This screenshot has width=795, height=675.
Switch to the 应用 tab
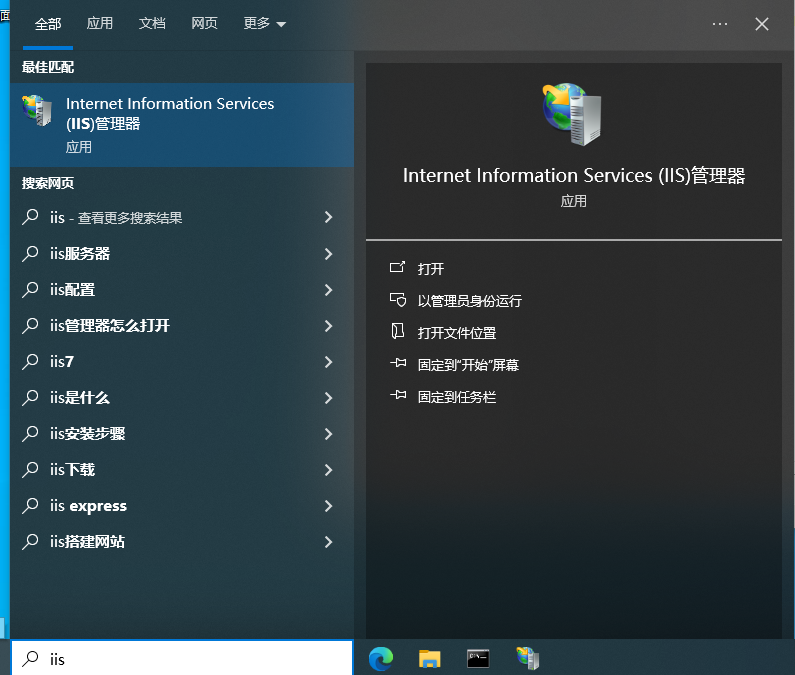(x=100, y=24)
